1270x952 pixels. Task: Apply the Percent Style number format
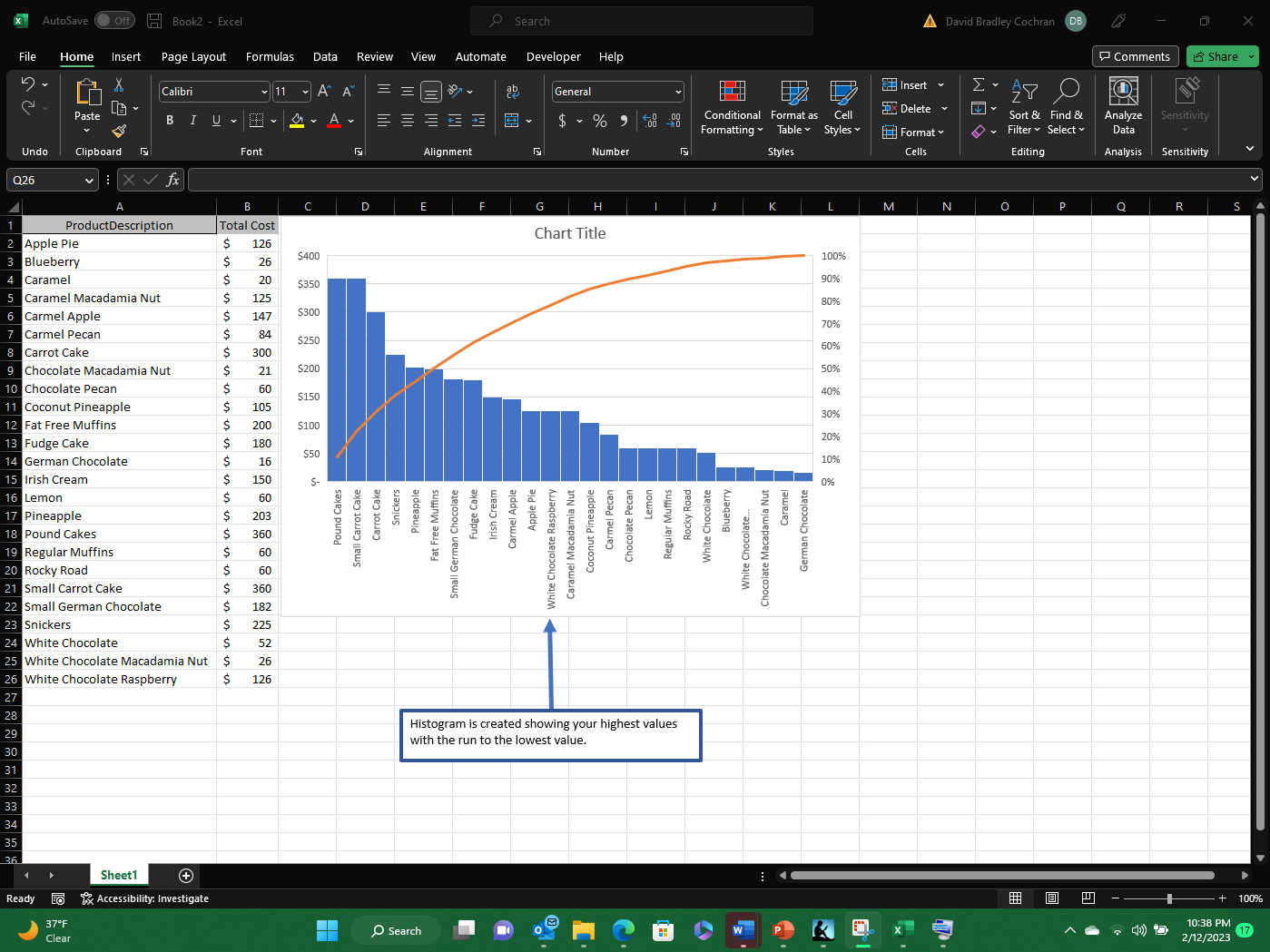pyautogui.click(x=599, y=120)
